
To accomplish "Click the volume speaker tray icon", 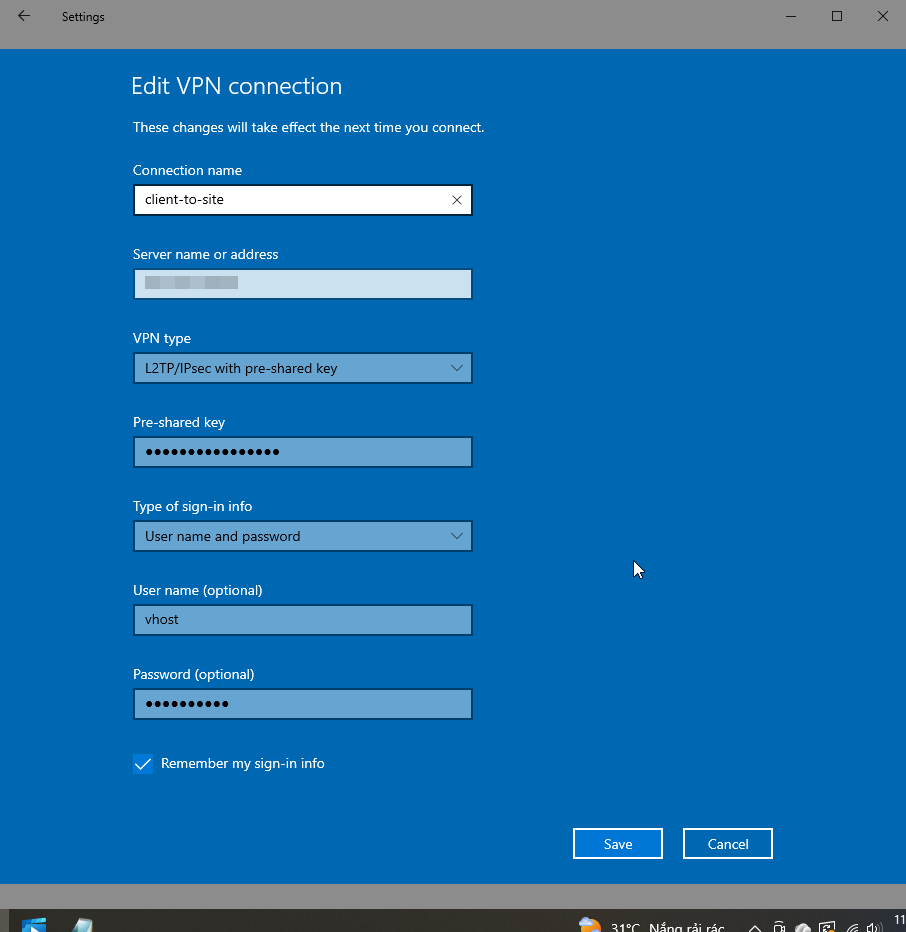I will pyautogui.click(x=876, y=927).
